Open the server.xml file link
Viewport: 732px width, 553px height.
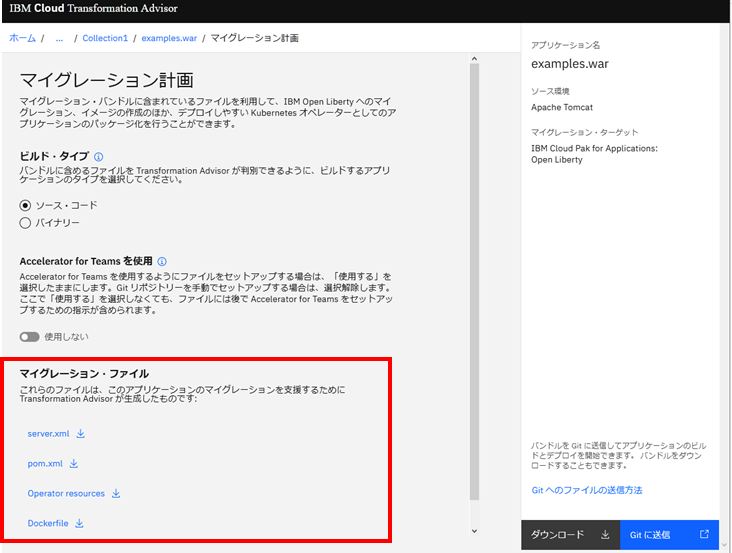point(49,434)
